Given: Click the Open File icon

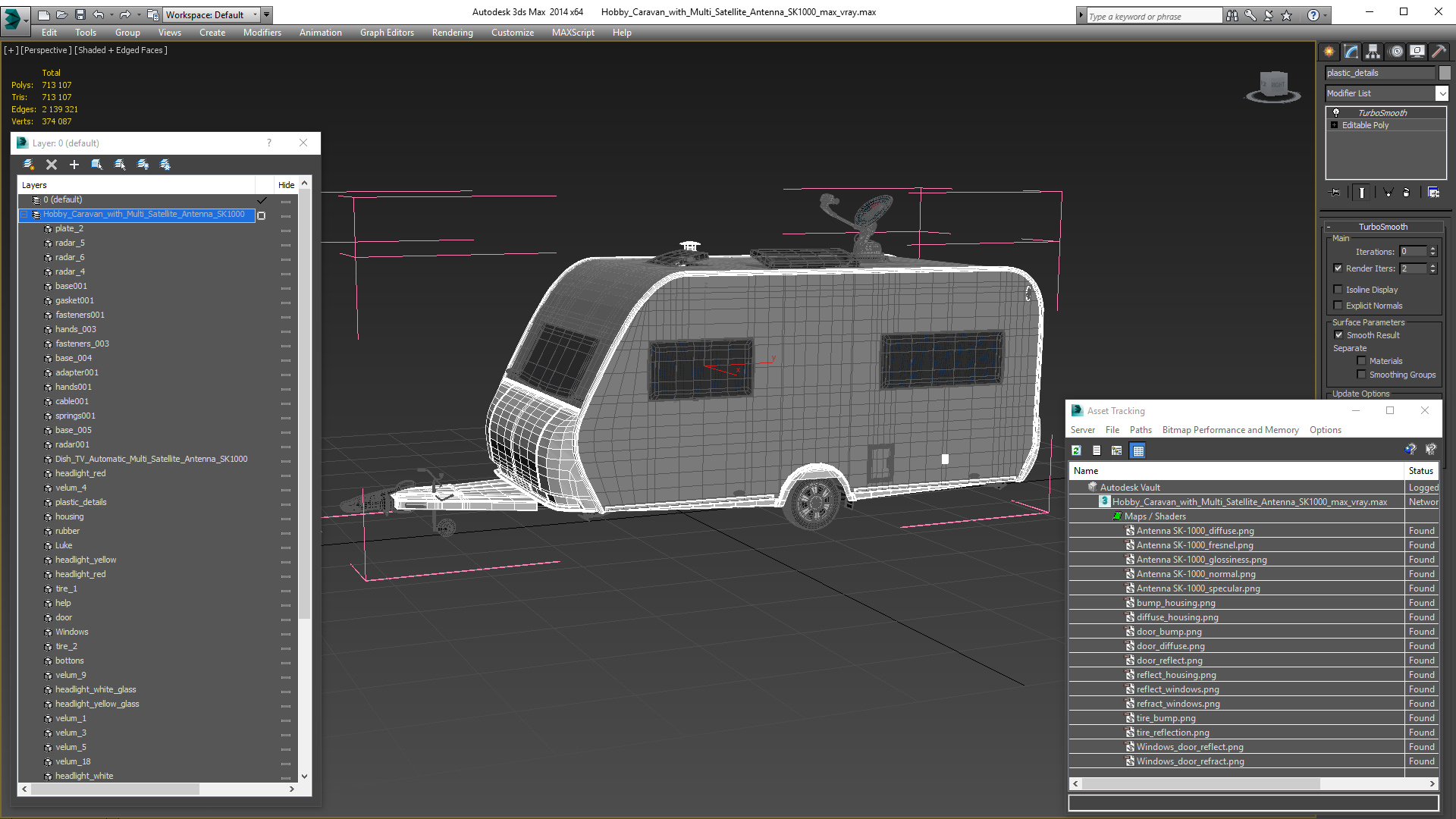Looking at the screenshot, I should (61, 14).
